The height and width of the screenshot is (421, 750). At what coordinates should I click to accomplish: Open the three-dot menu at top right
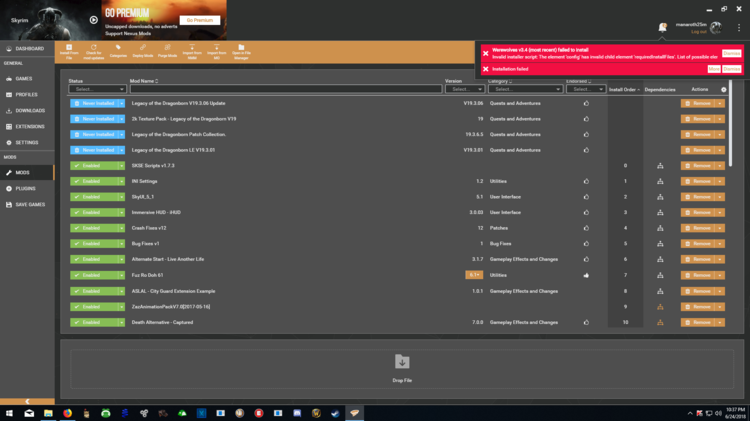[x=739, y=27]
